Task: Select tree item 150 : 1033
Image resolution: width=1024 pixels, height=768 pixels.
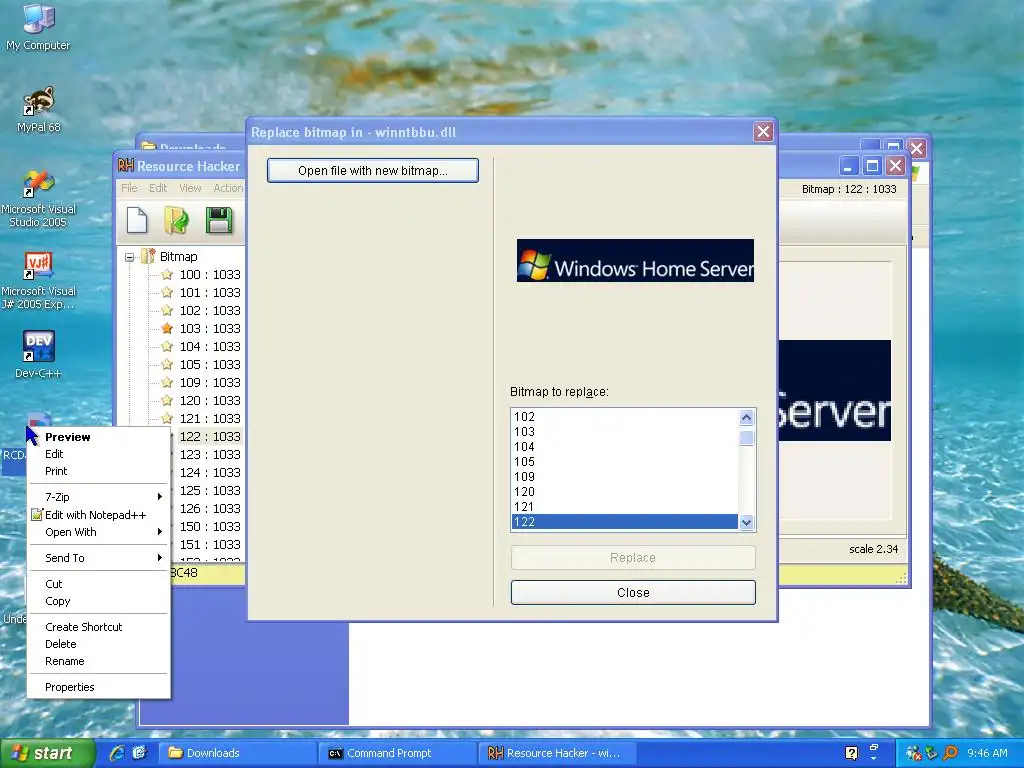Action: click(x=210, y=526)
